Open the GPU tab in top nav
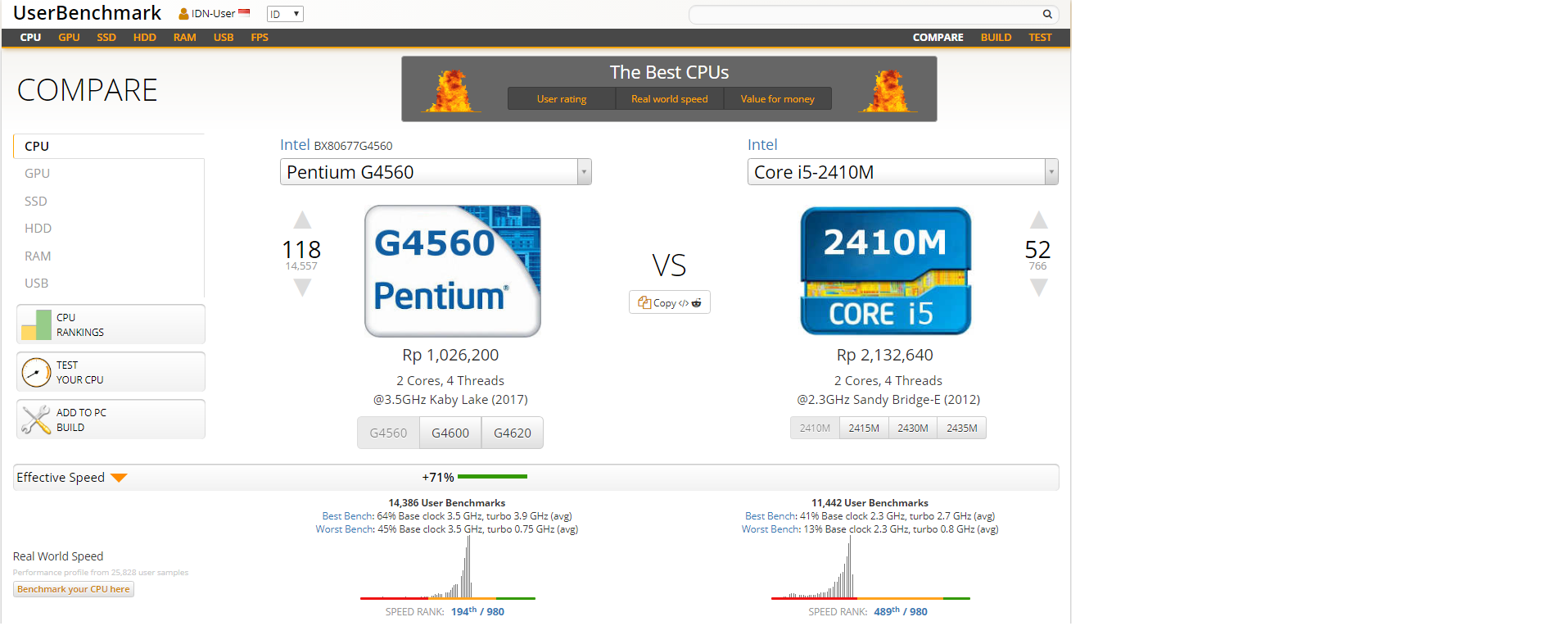The image size is (1568, 626). tap(69, 38)
